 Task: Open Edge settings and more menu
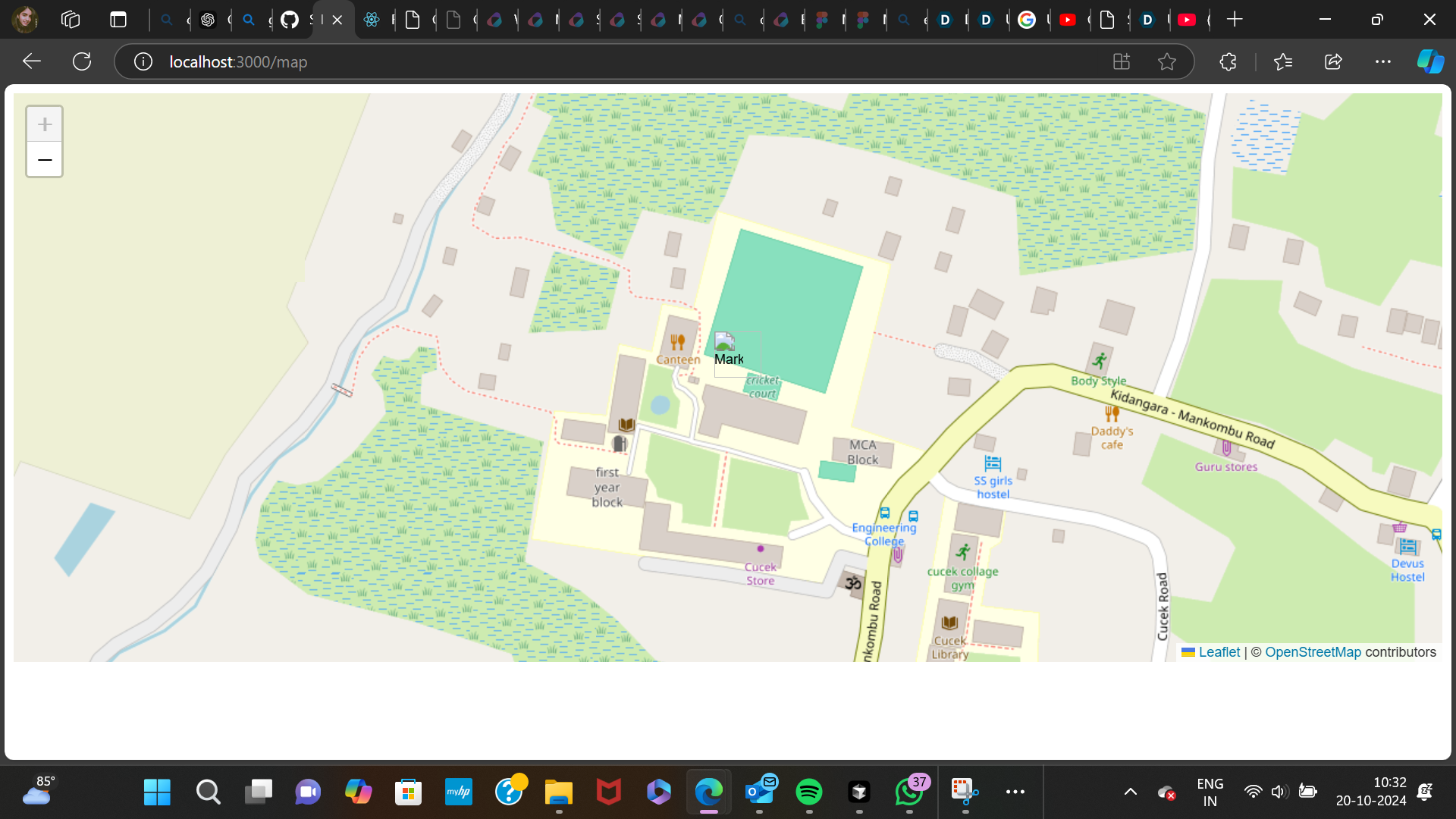click(x=1382, y=61)
